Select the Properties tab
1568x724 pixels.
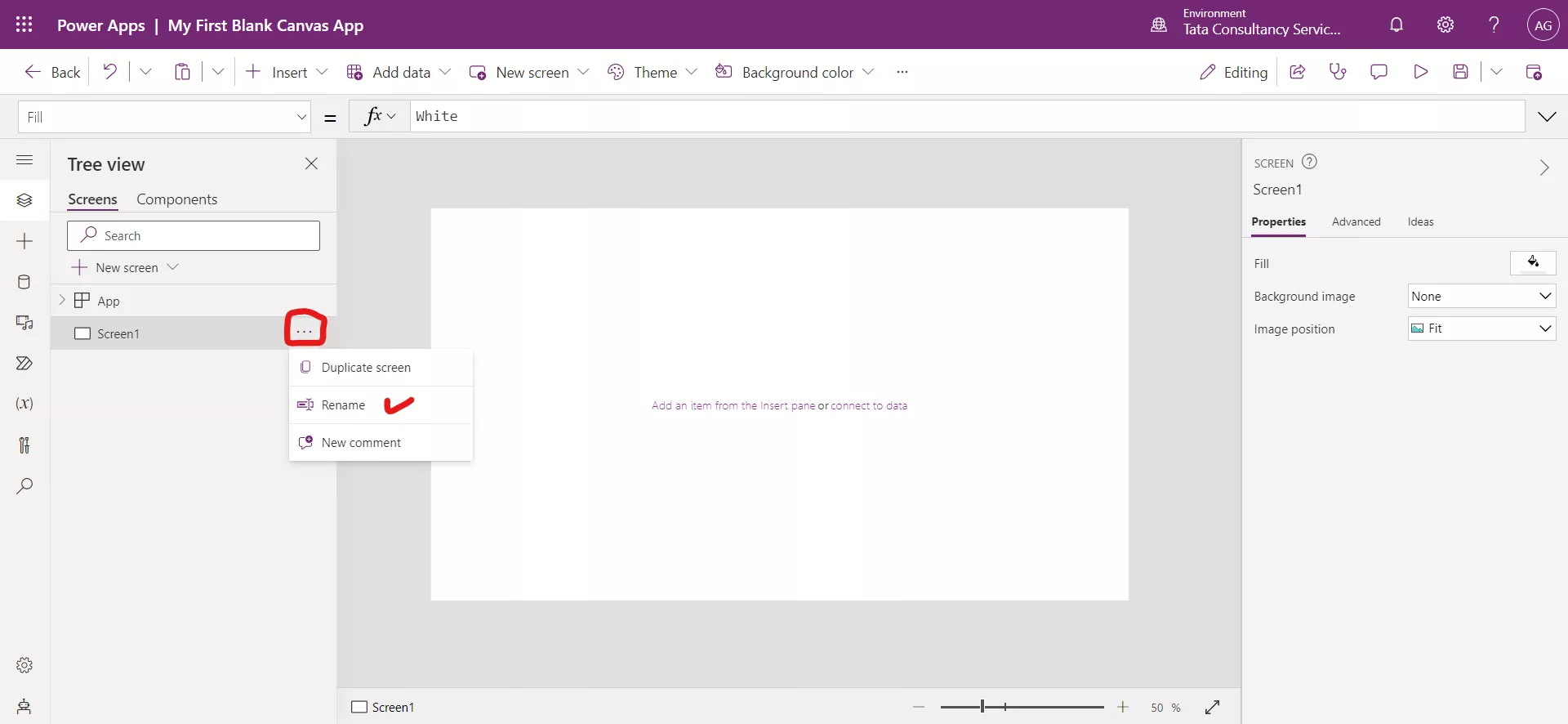(1278, 221)
